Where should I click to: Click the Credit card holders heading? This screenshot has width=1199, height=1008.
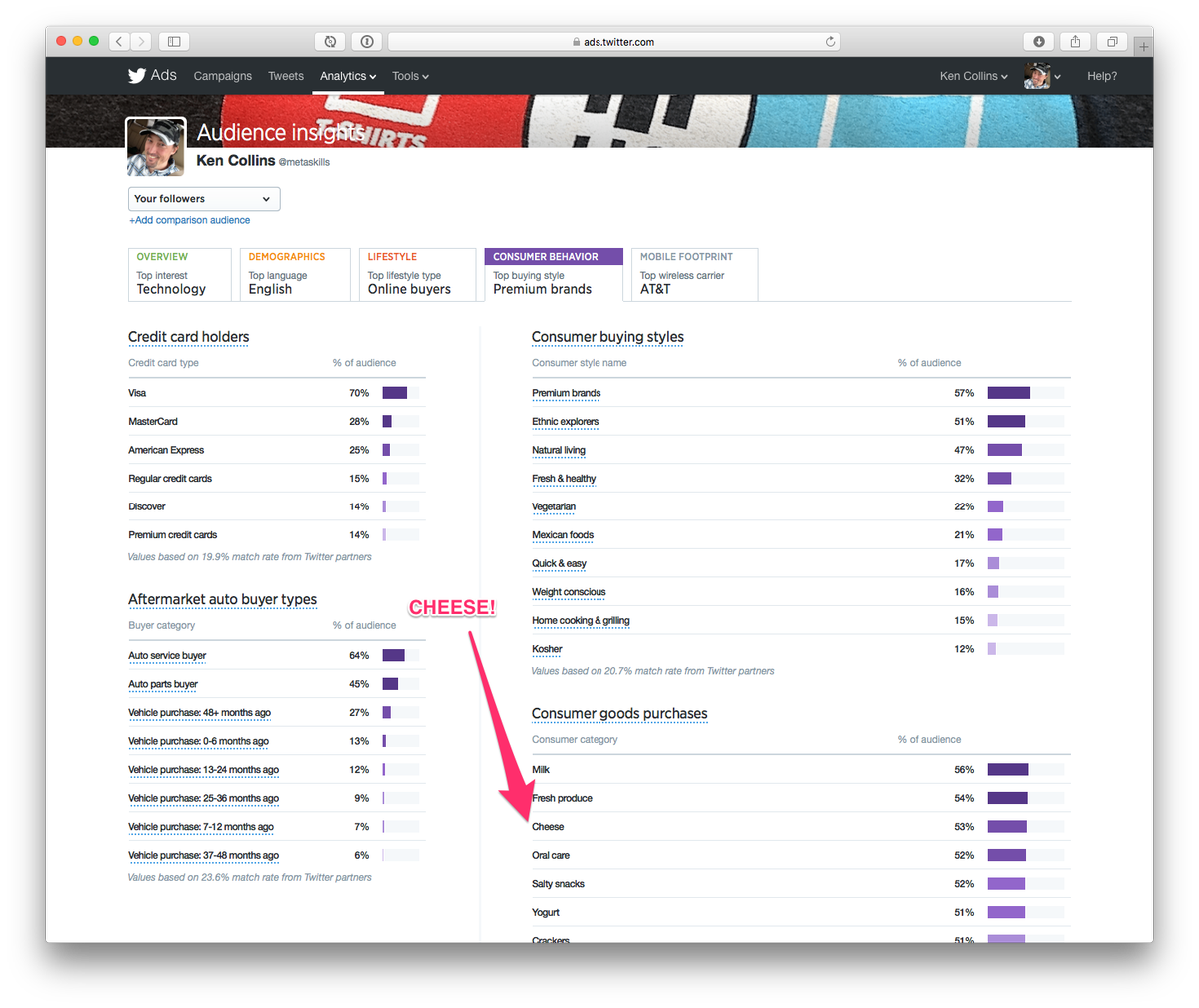click(x=188, y=337)
